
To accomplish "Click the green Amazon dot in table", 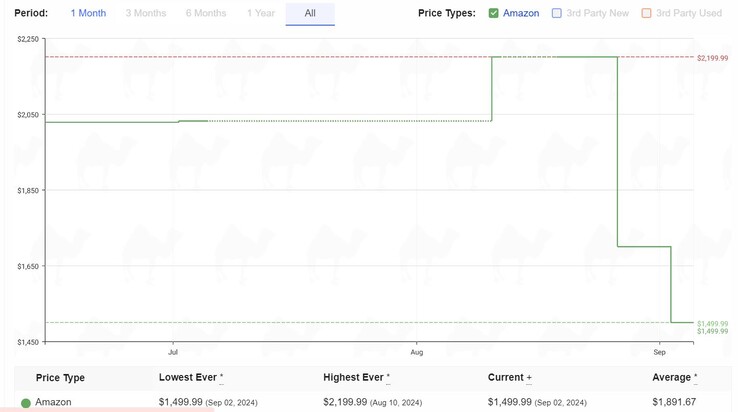I will pyautogui.click(x=26, y=403).
